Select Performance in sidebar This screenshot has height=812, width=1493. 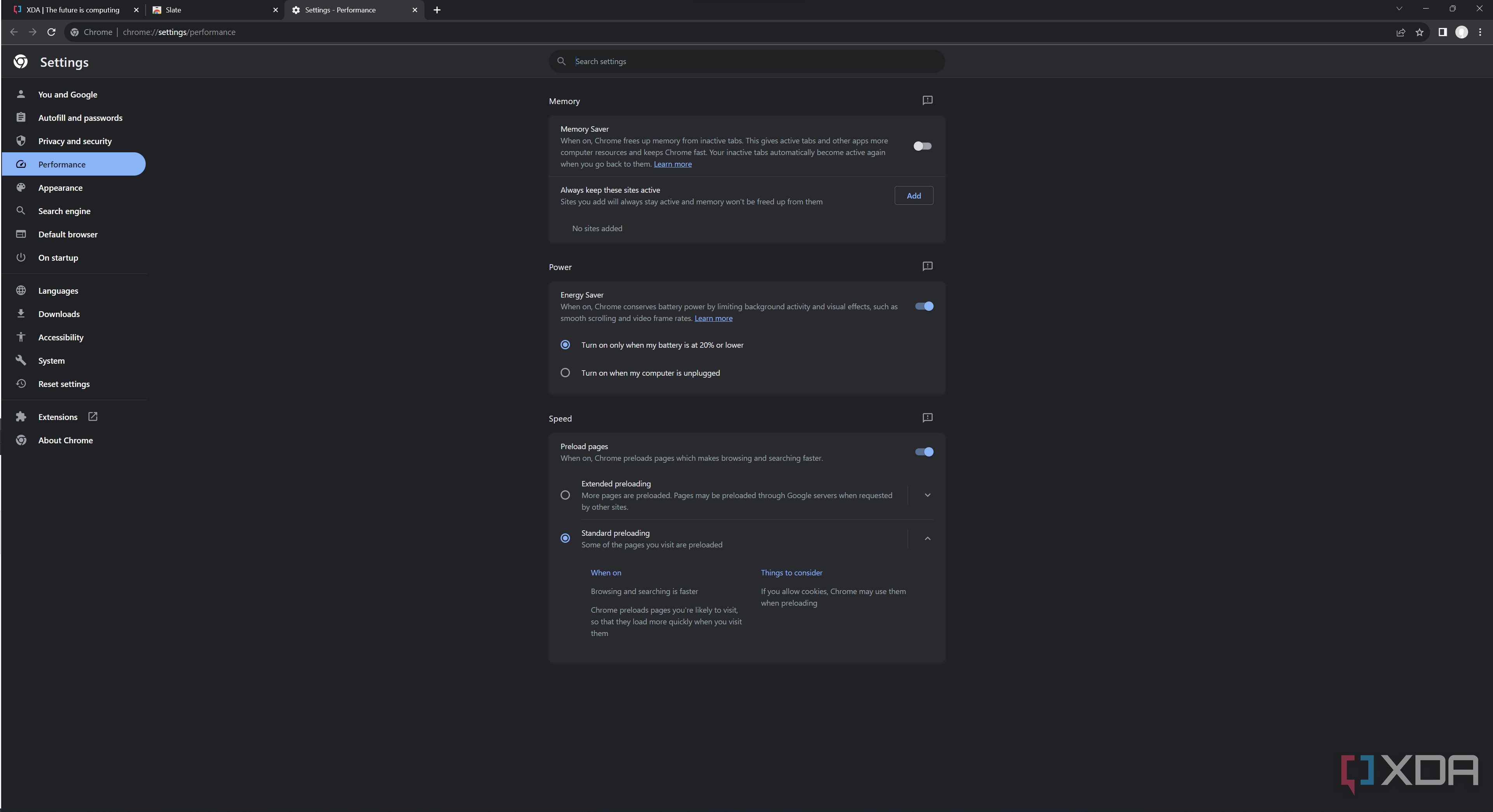74,164
